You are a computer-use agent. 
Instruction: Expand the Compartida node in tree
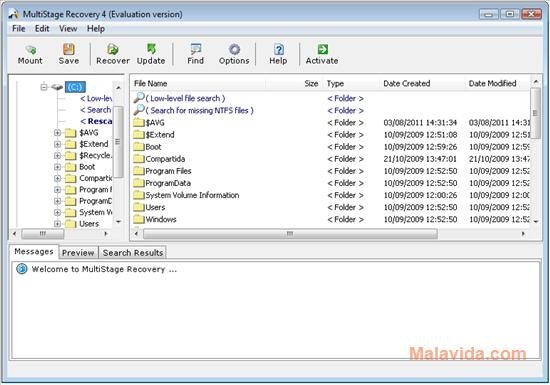click(58, 178)
